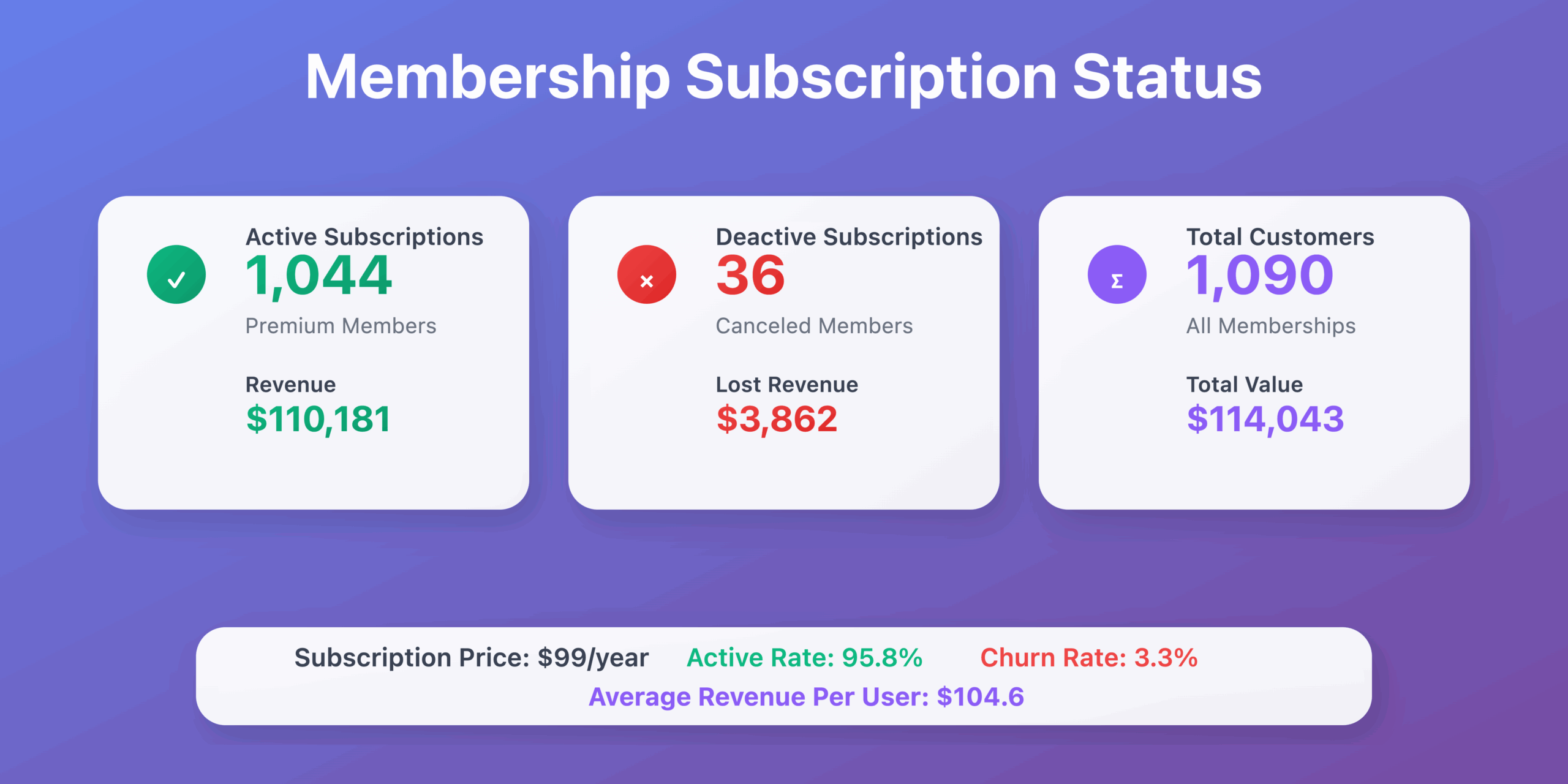This screenshot has width=1568, height=784.
Task: Click the $110,181 Revenue amount
Action: (318, 420)
